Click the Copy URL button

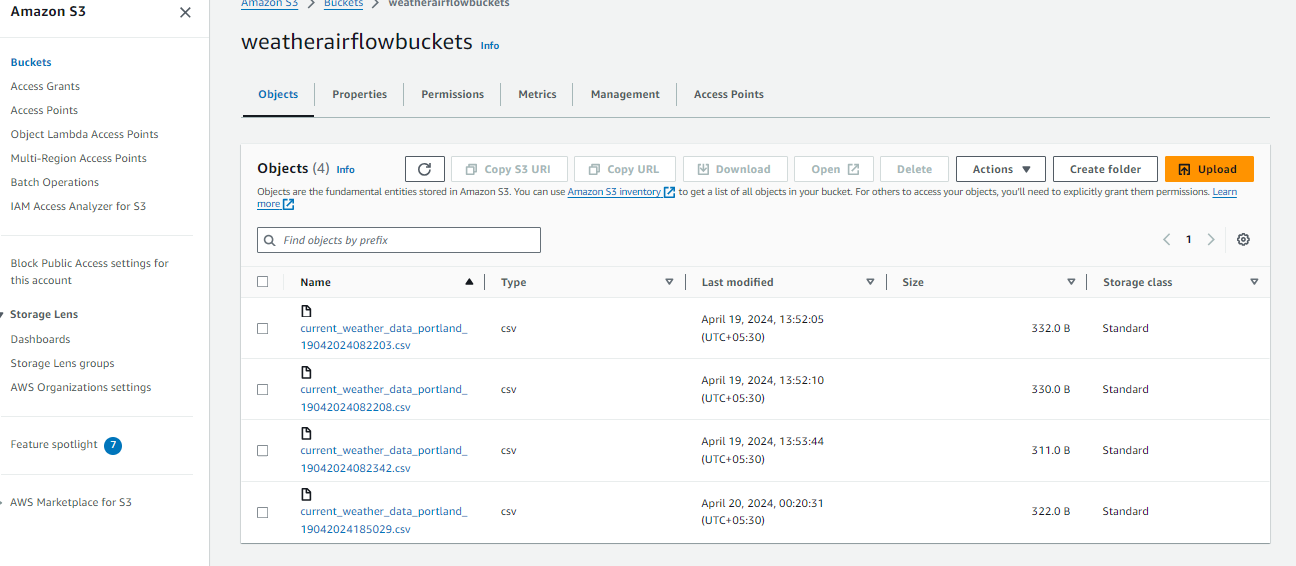[x=624, y=169]
